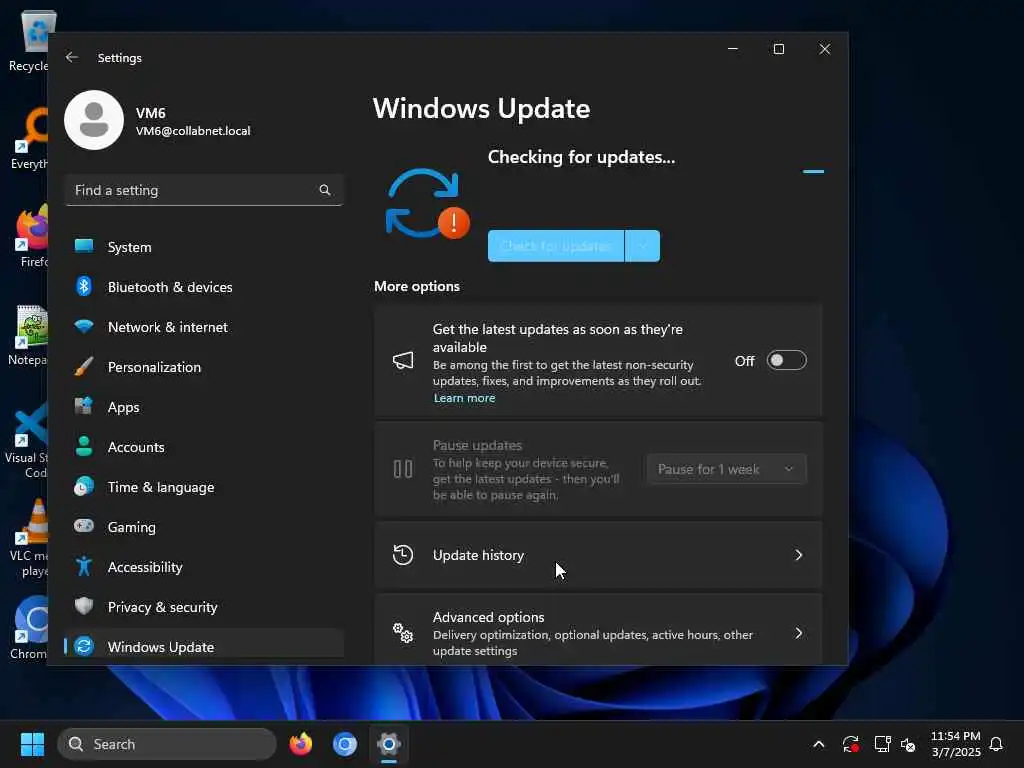
Task: Click the Windows Update sync icon in sidebar
Action: 84,646
